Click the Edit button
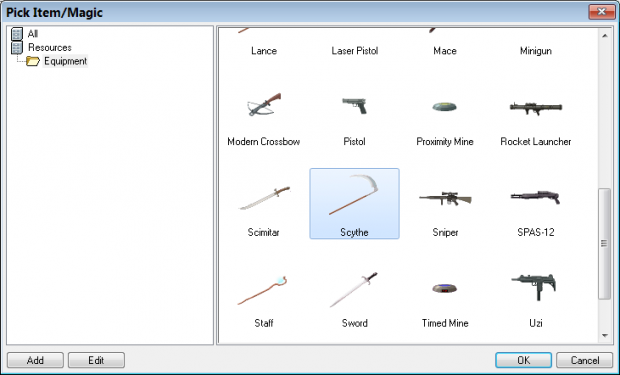The width and height of the screenshot is (620, 375). [x=96, y=360]
